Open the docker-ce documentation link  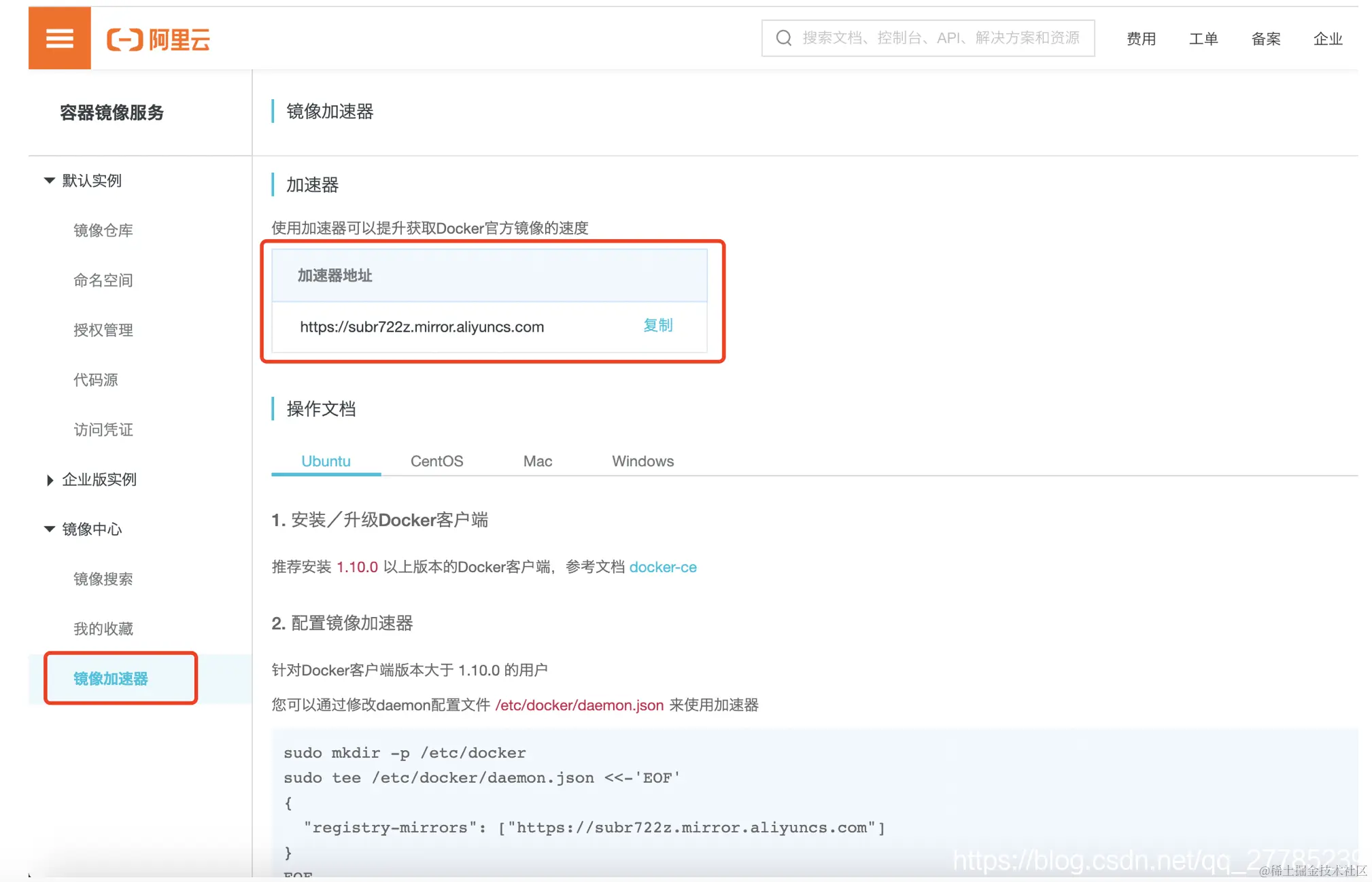(x=663, y=567)
